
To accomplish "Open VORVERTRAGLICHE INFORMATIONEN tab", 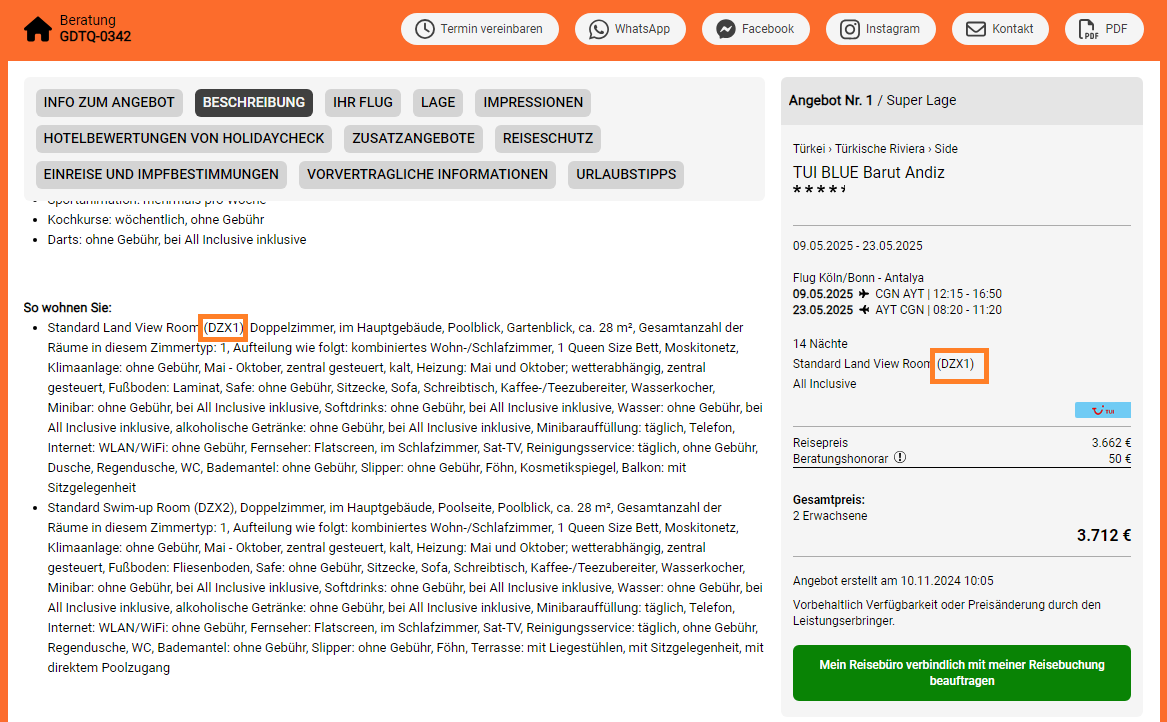I will (427, 174).
